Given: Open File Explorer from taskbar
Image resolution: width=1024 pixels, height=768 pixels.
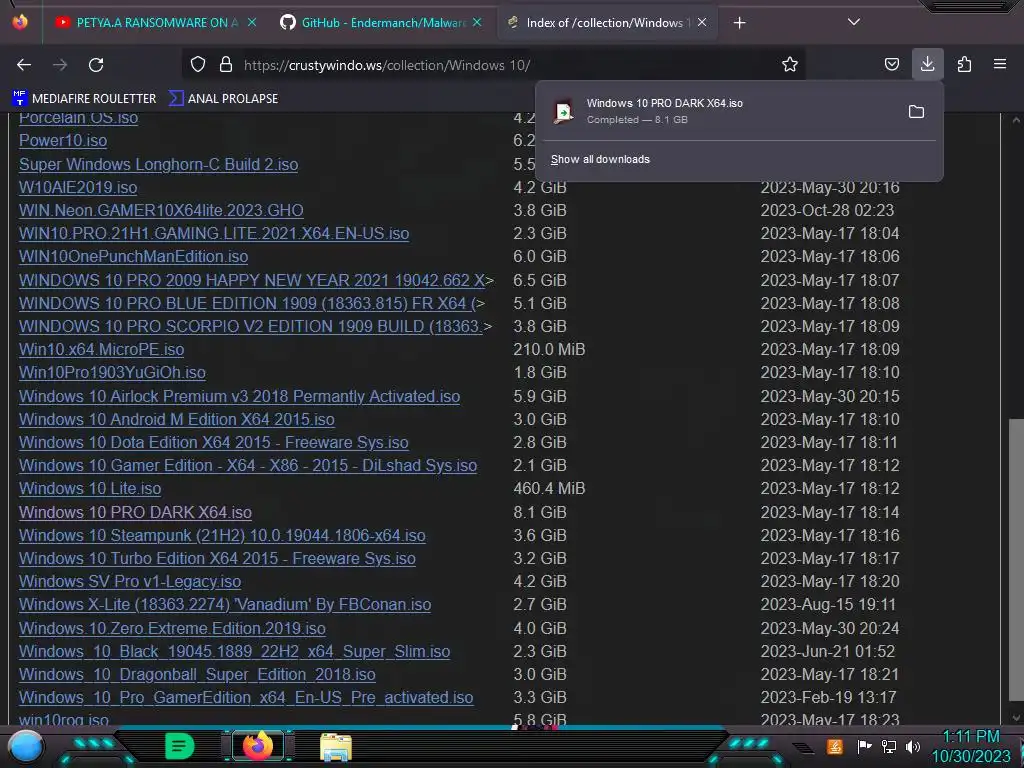Looking at the screenshot, I should tap(336, 747).
